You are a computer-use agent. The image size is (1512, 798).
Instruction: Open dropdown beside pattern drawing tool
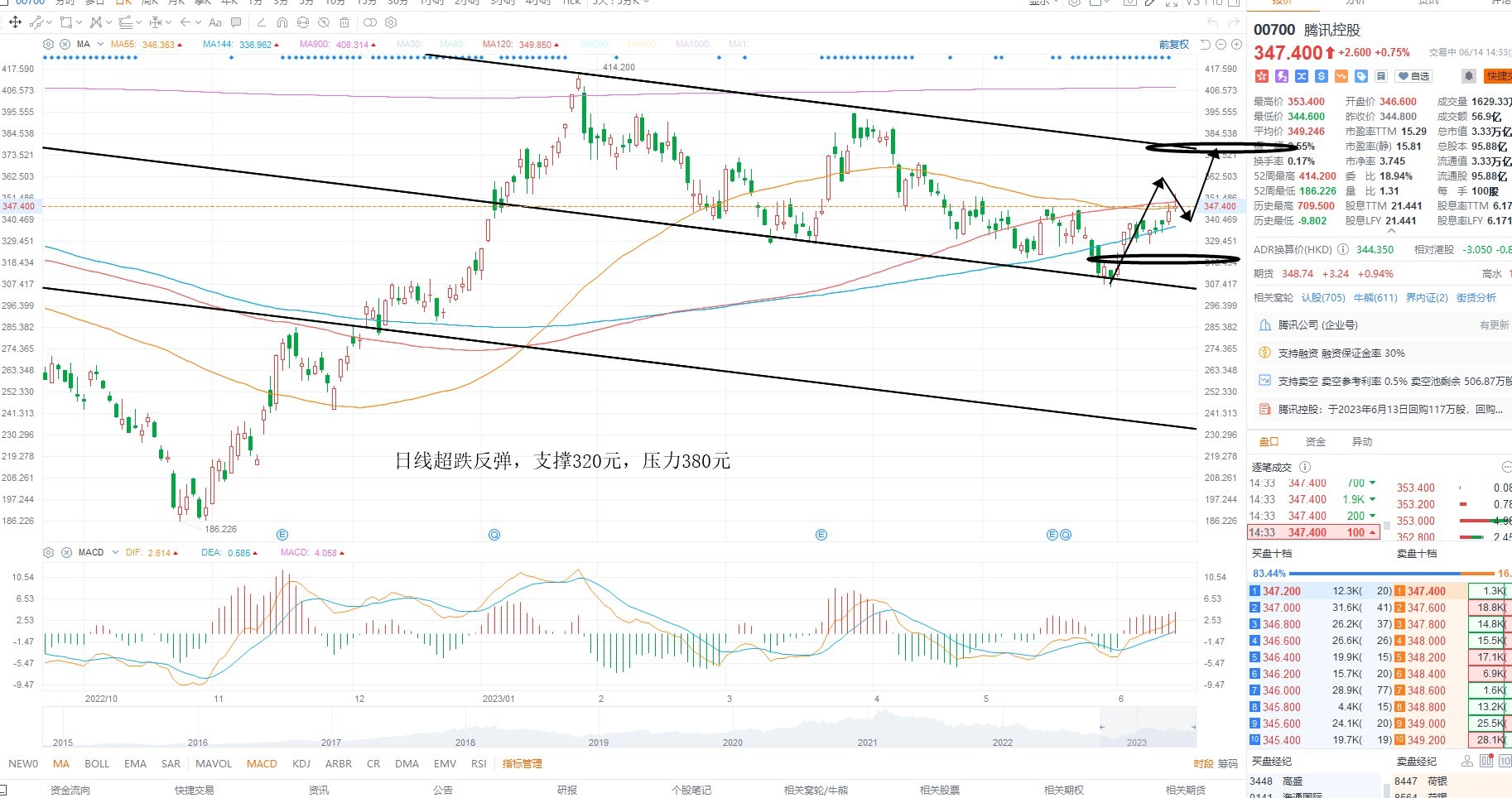tap(108, 22)
